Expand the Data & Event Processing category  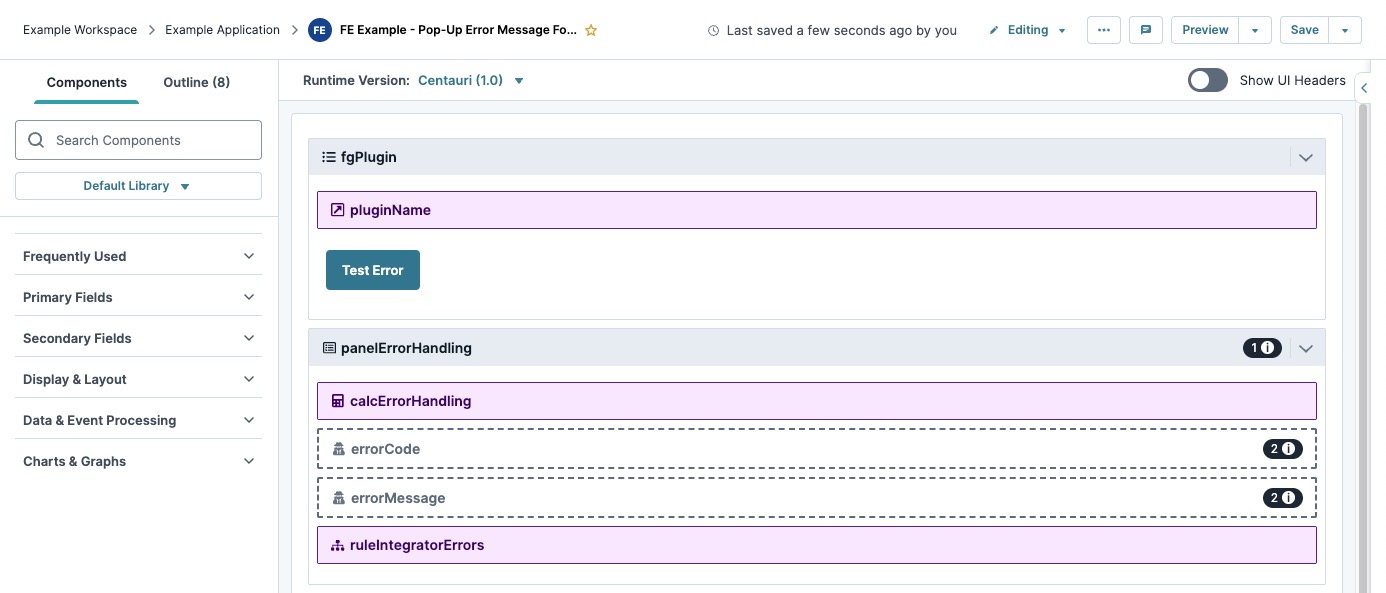click(138, 420)
